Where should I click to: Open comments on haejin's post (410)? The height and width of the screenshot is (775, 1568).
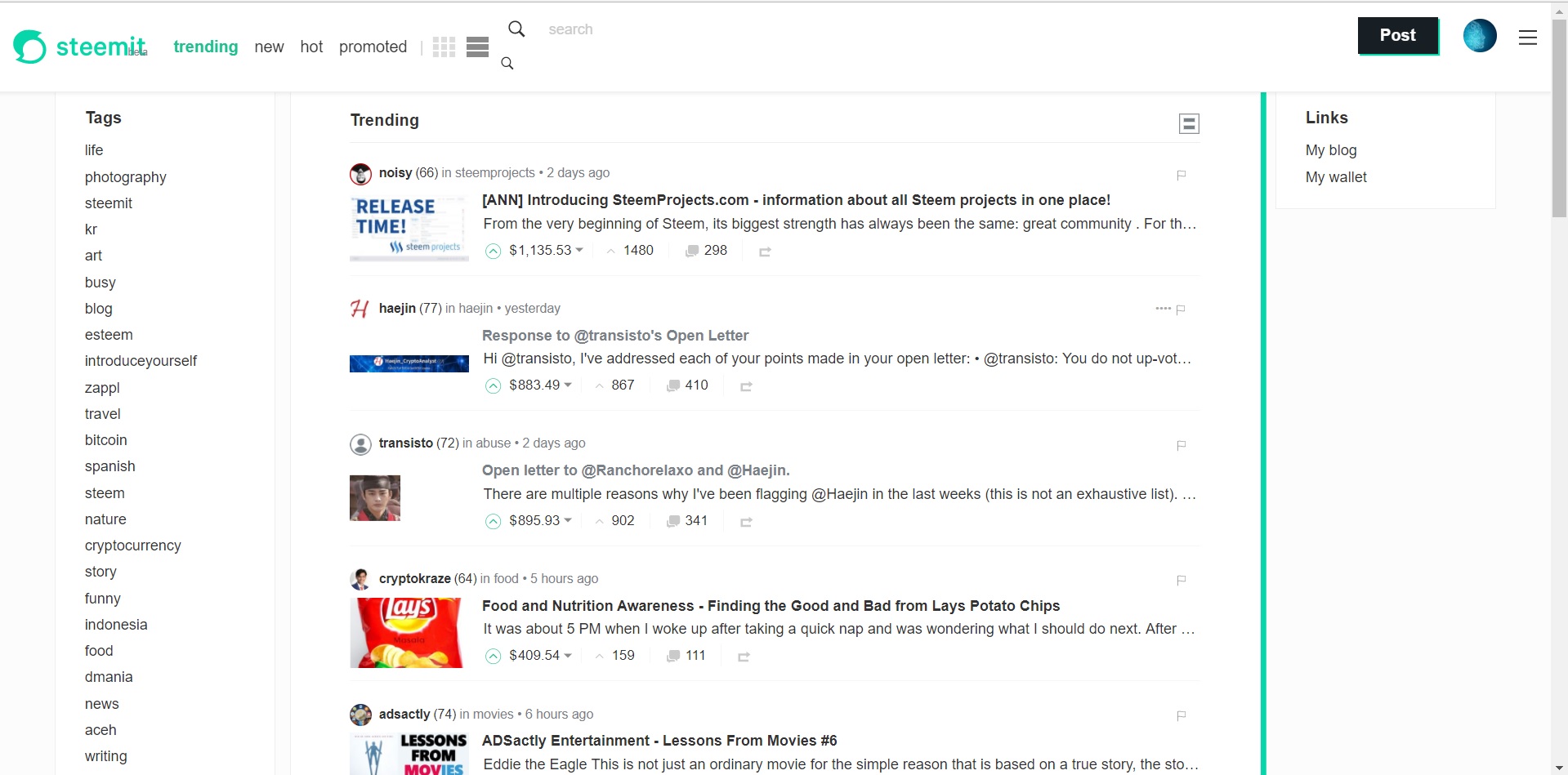(x=687, y=385)
